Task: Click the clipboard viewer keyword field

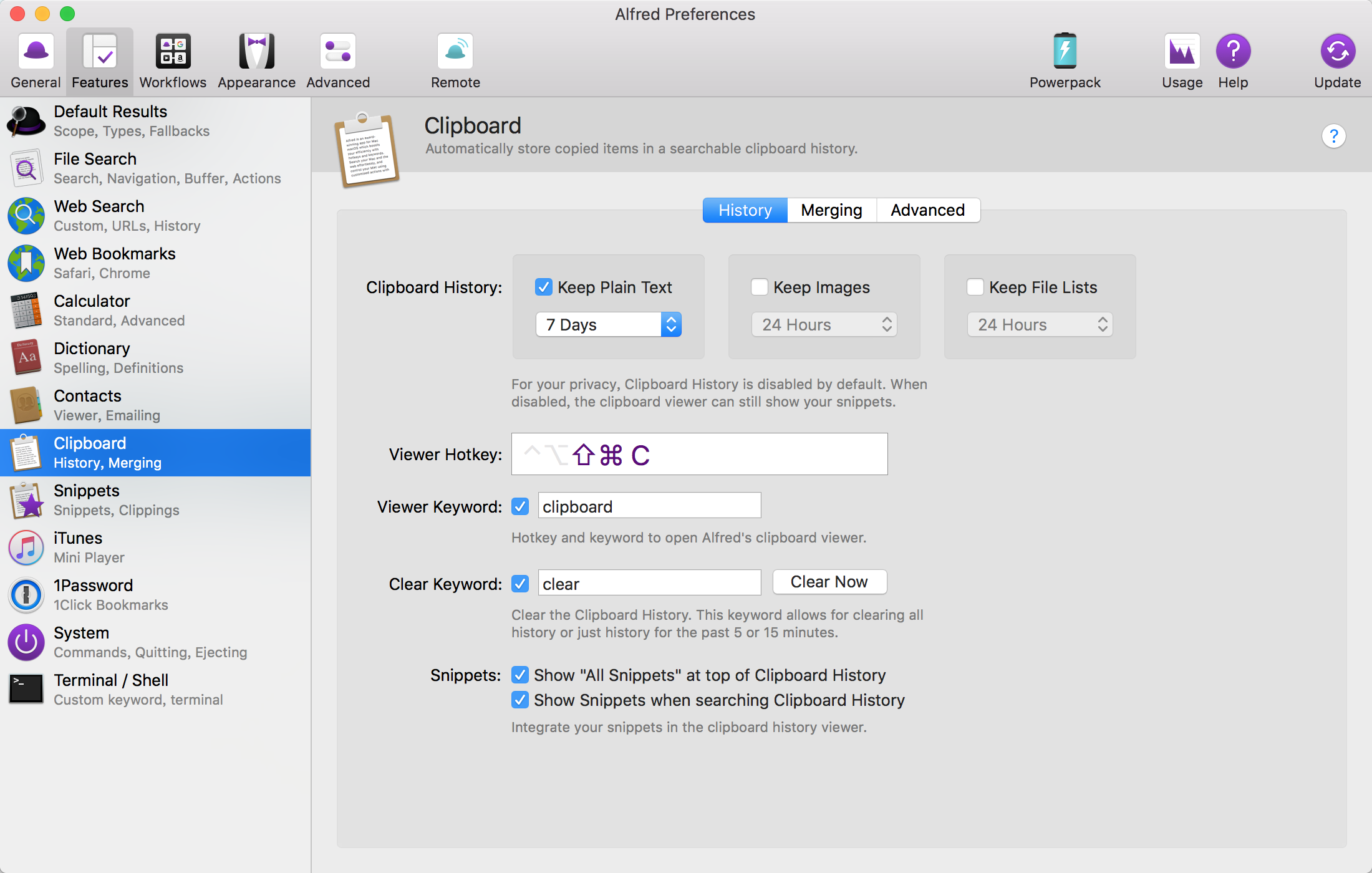Action: click(x=649, y=506)
